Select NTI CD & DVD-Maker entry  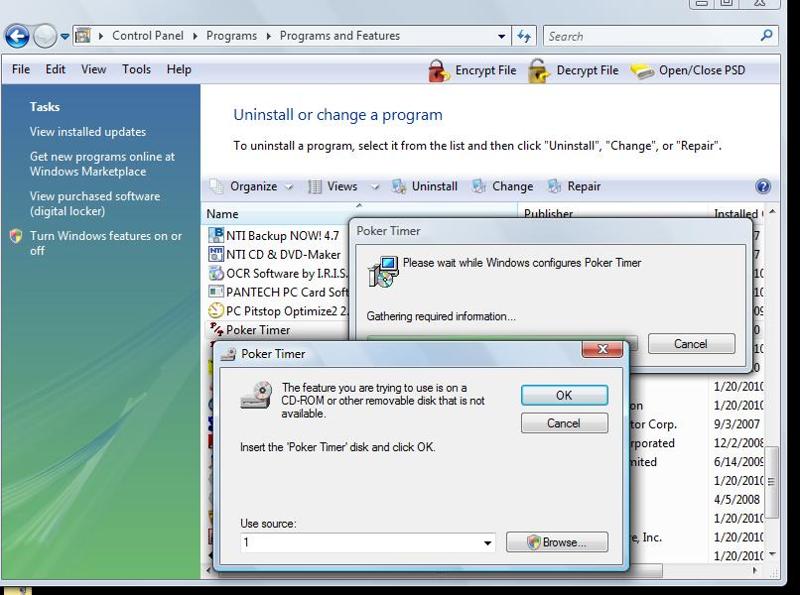[283, 254]
